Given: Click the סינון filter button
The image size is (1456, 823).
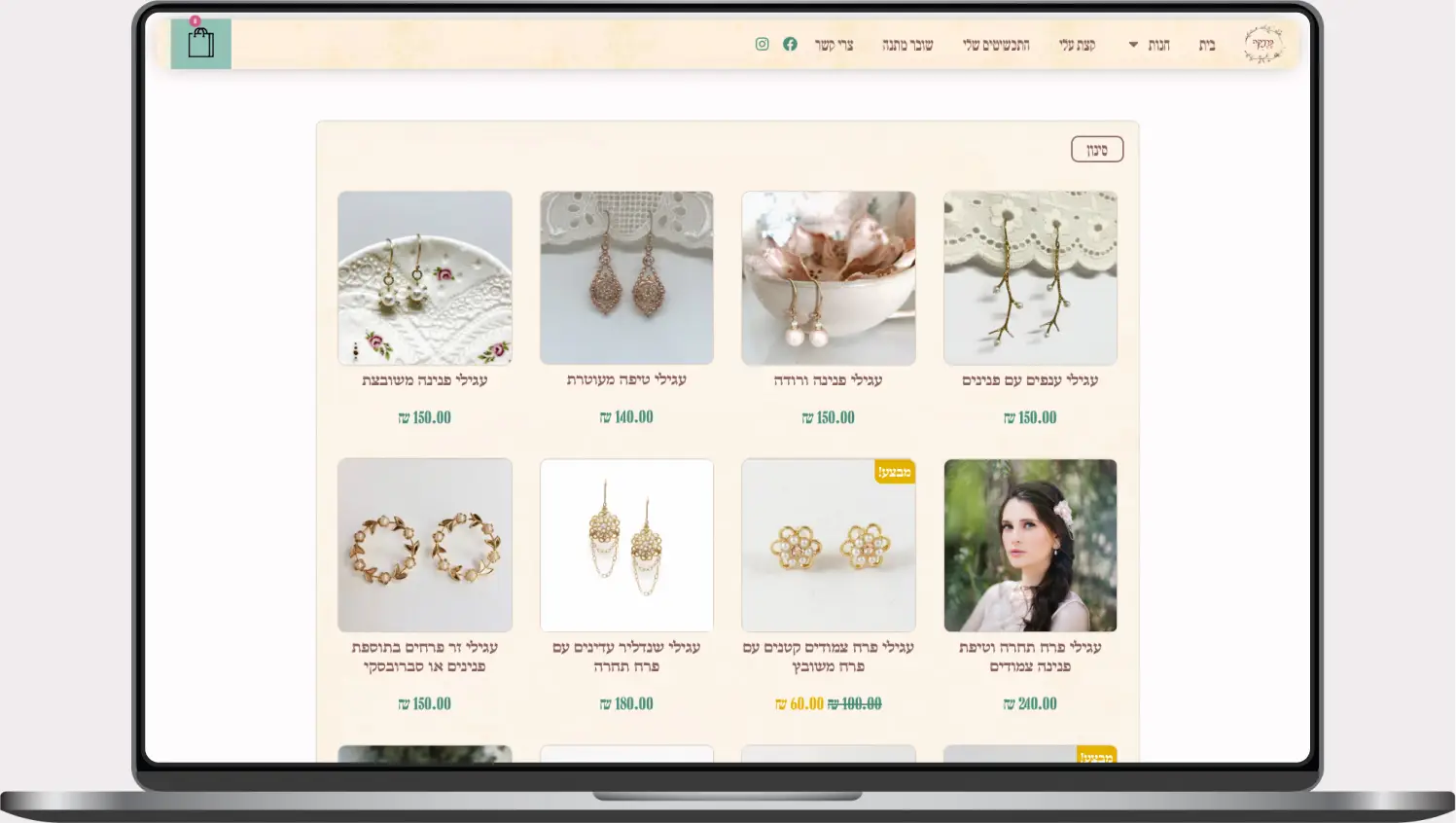Looking at the screenshot, I should tap(1097, 150).
